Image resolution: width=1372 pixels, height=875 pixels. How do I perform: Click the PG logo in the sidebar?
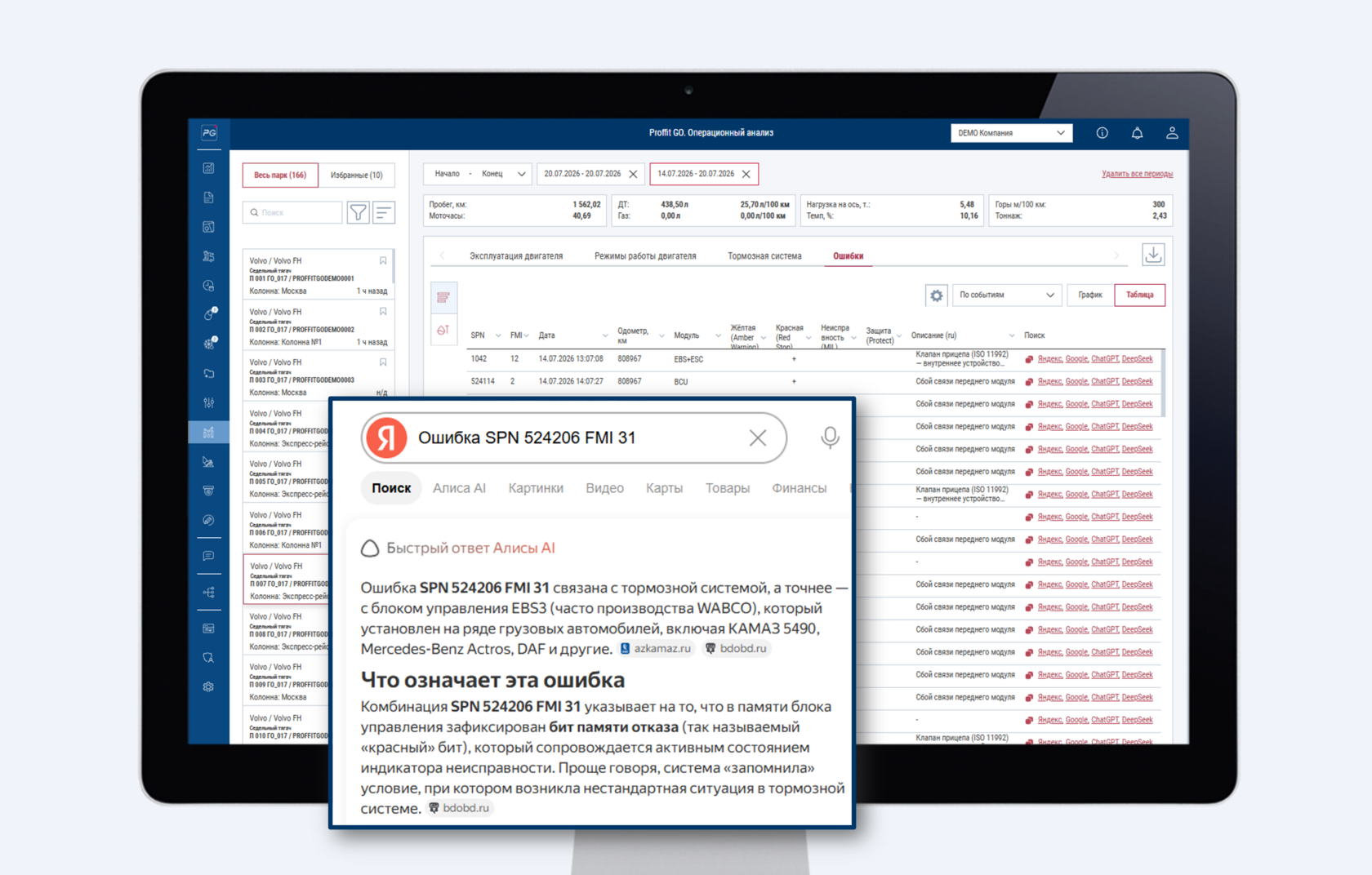[209, 133]
